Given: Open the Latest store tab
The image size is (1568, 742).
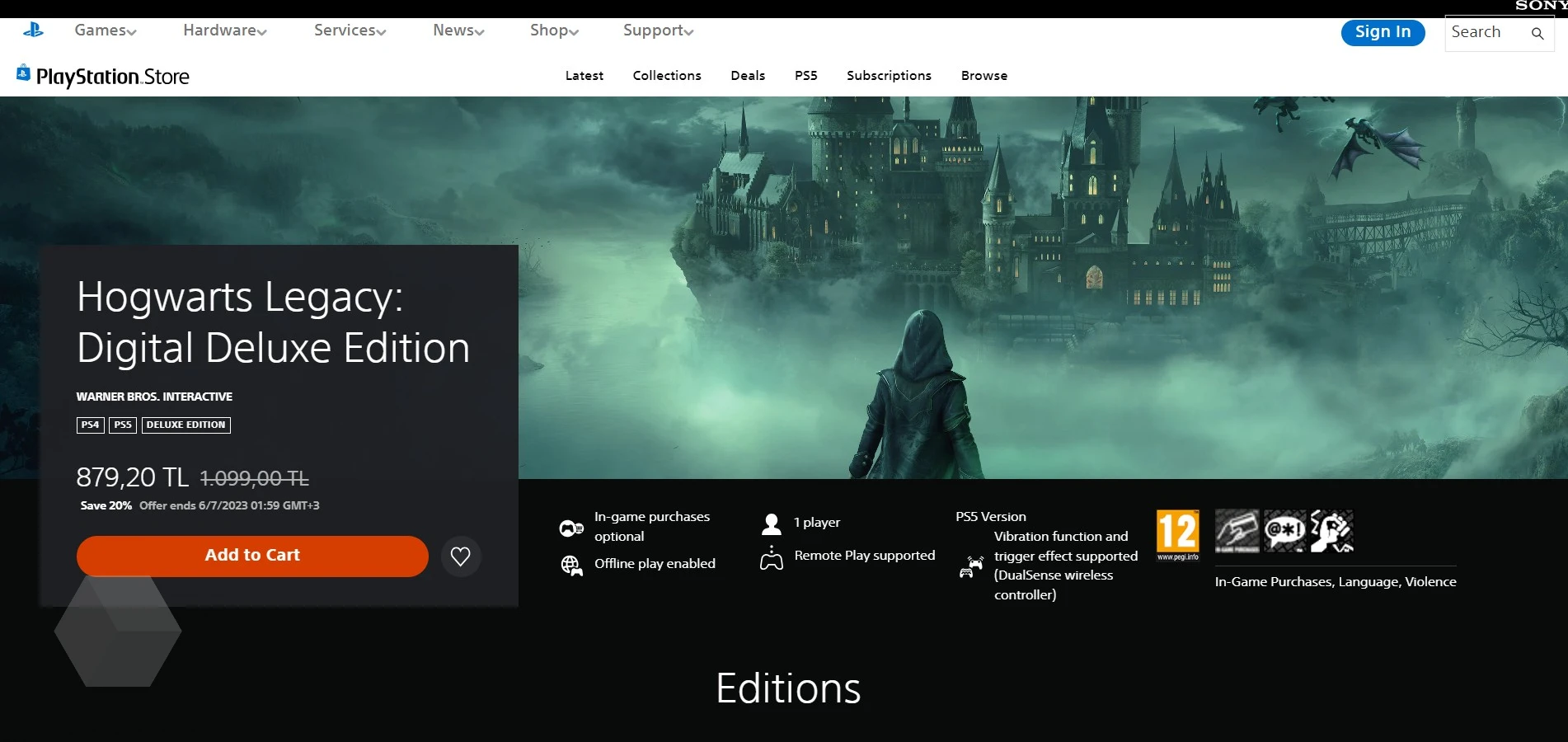Looking at the screenshot, I should tap(584, 76).
